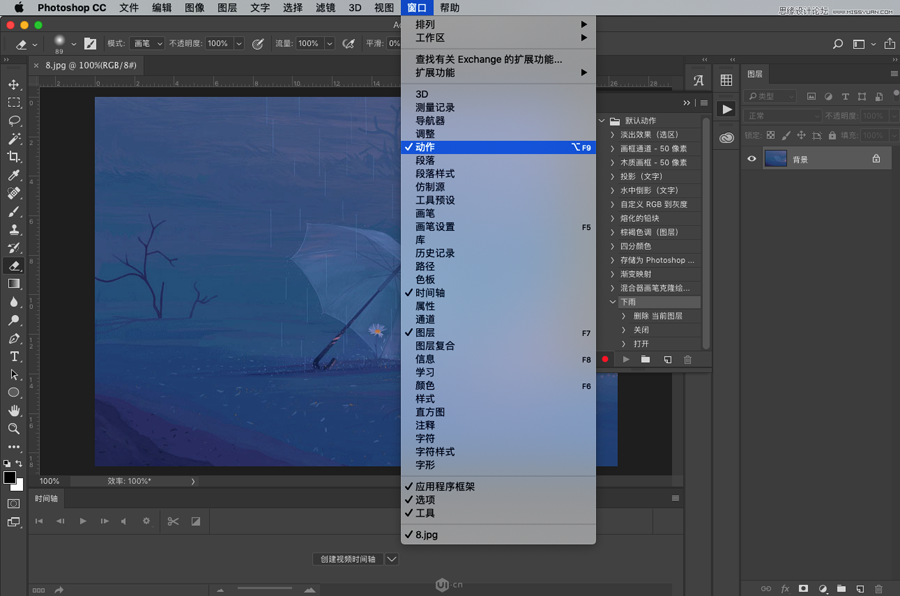900x596 pixels.
Task: Collapse the 下雨 action set
Action: (x=612, y=302)
